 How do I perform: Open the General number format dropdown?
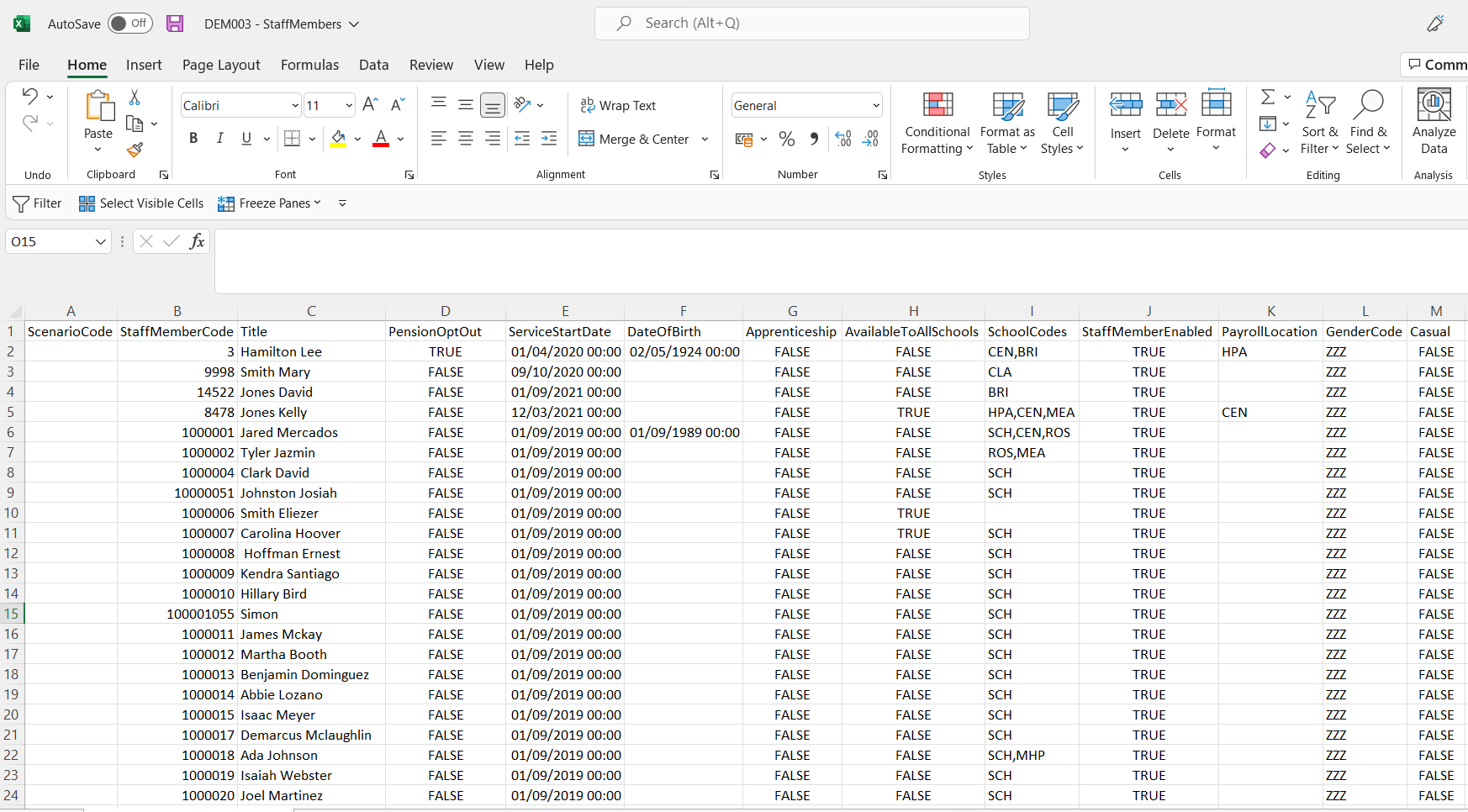[x=876, y=105]
